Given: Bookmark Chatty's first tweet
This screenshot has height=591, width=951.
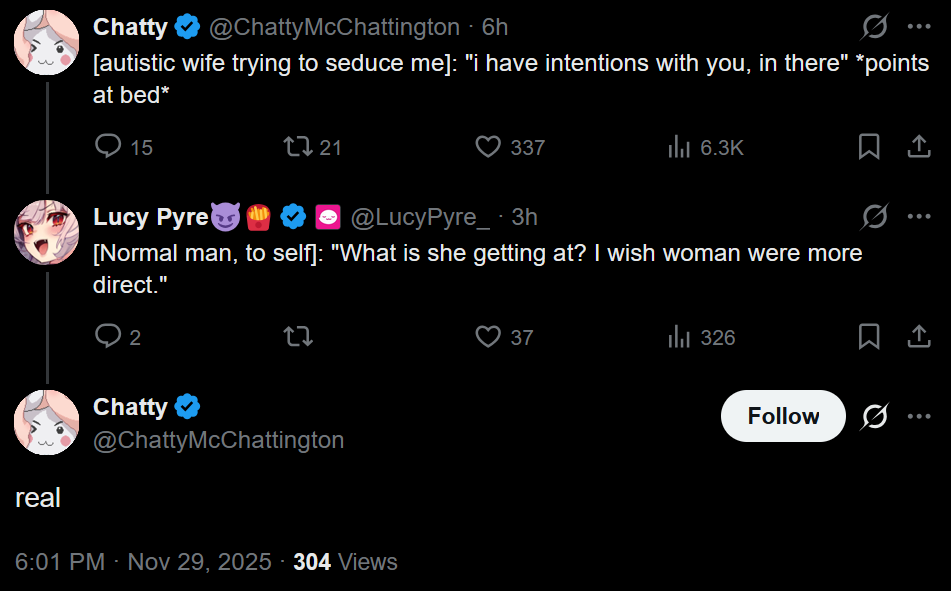Looking at the screenshot, I should 869,147.
